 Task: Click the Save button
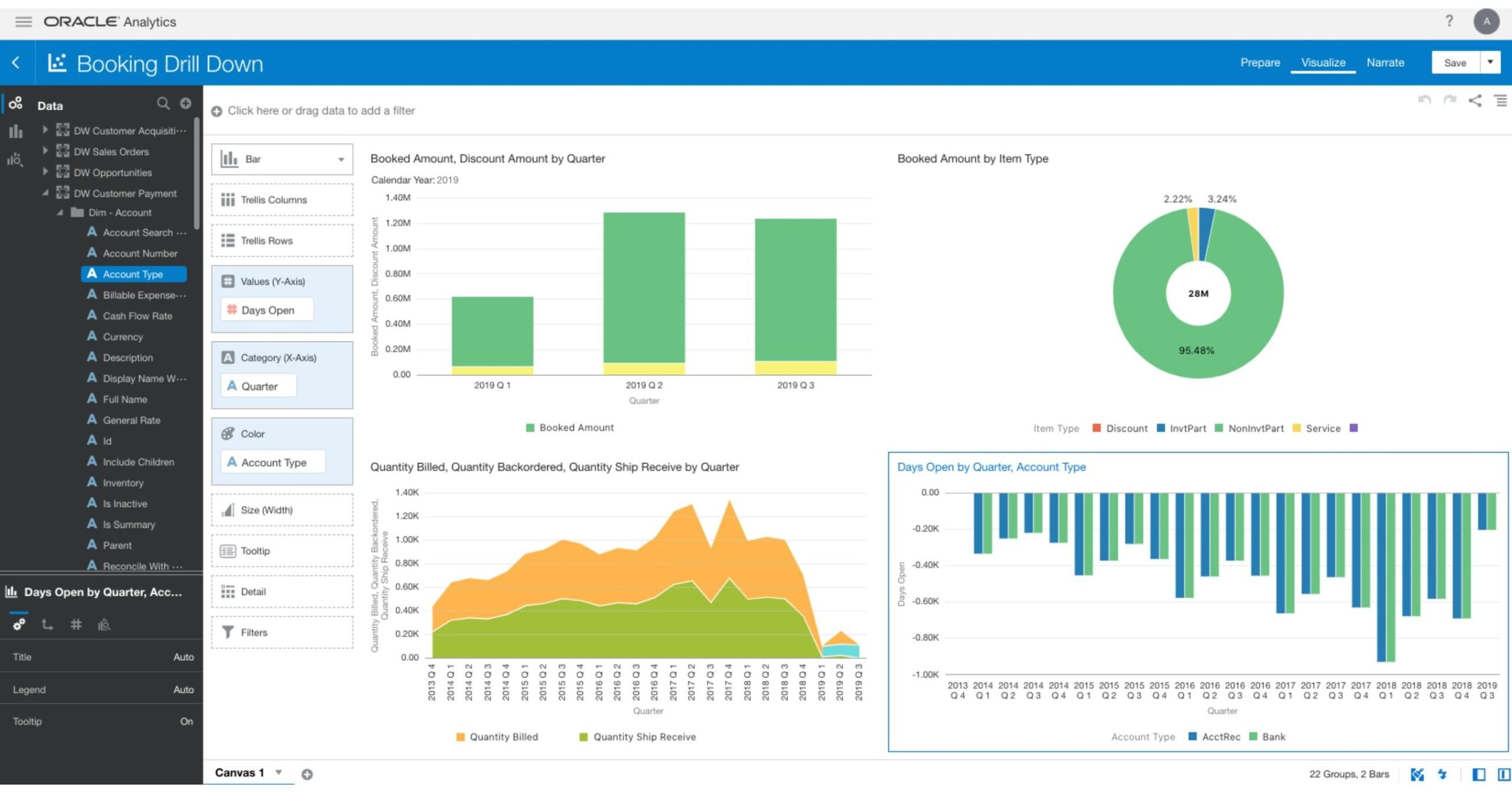tap(1455, 62)
